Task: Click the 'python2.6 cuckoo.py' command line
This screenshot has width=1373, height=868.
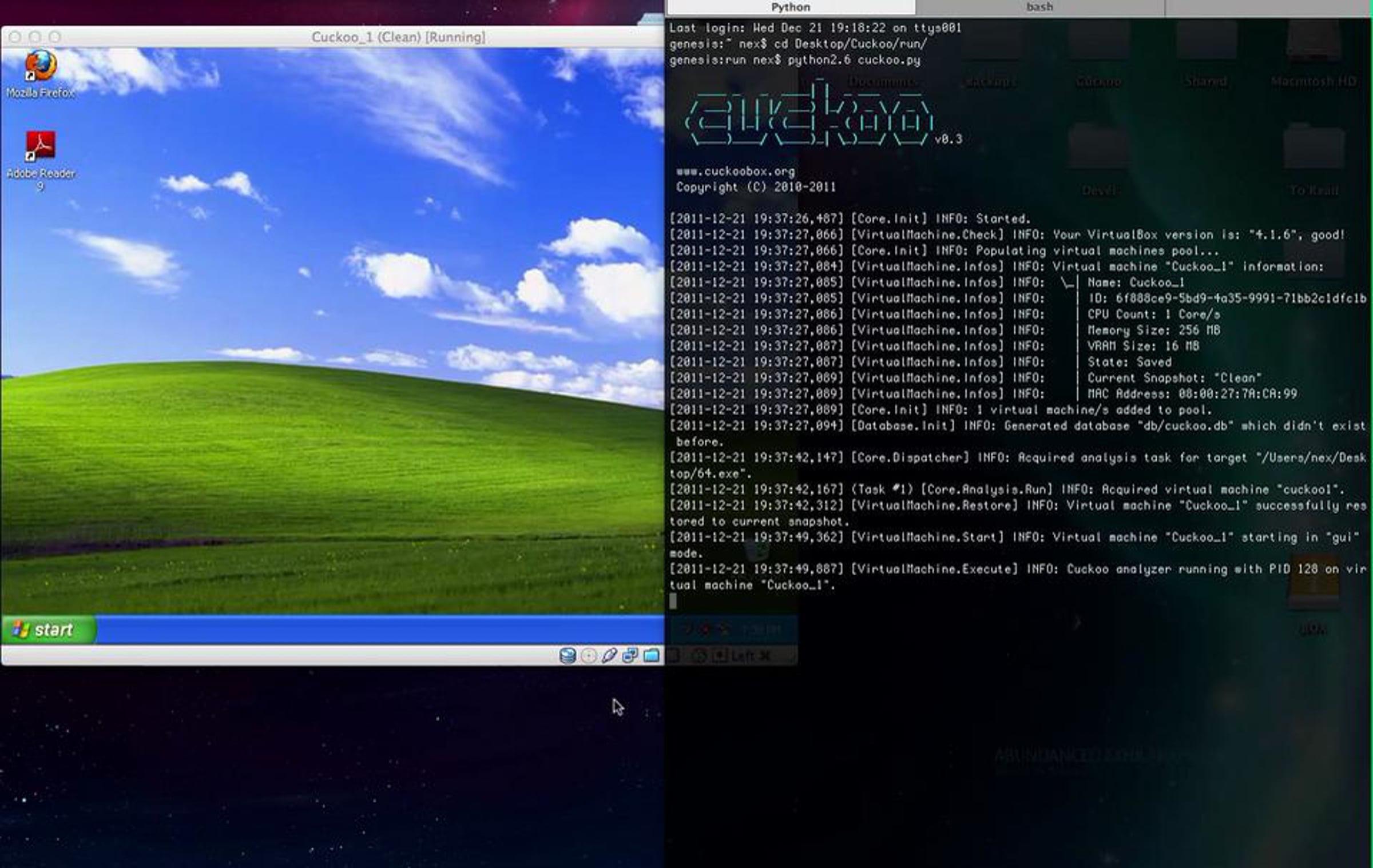Action: pos(795,59)
